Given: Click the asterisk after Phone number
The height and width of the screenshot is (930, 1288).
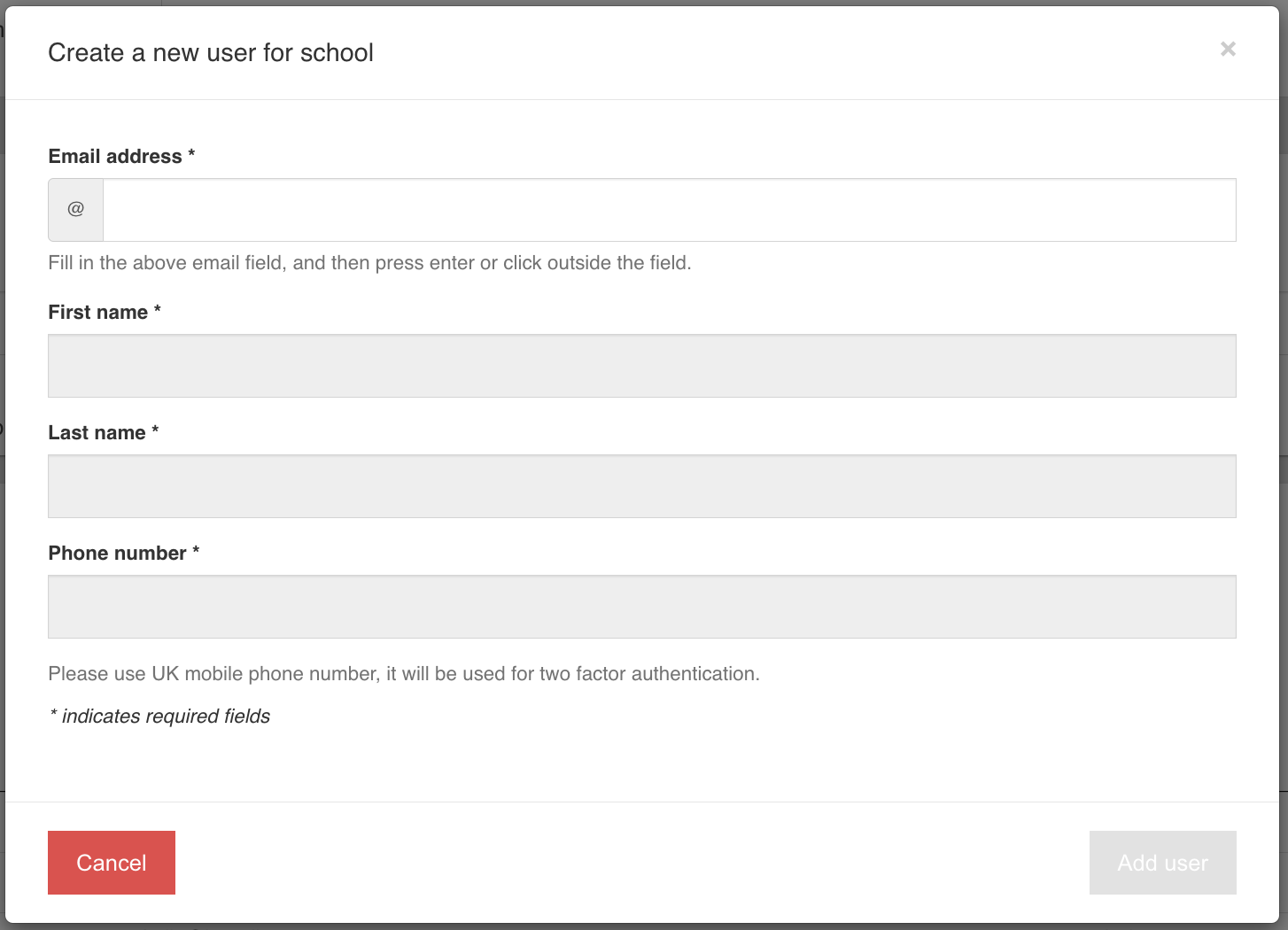Looking at the screenshot, I should click(196, 551).
